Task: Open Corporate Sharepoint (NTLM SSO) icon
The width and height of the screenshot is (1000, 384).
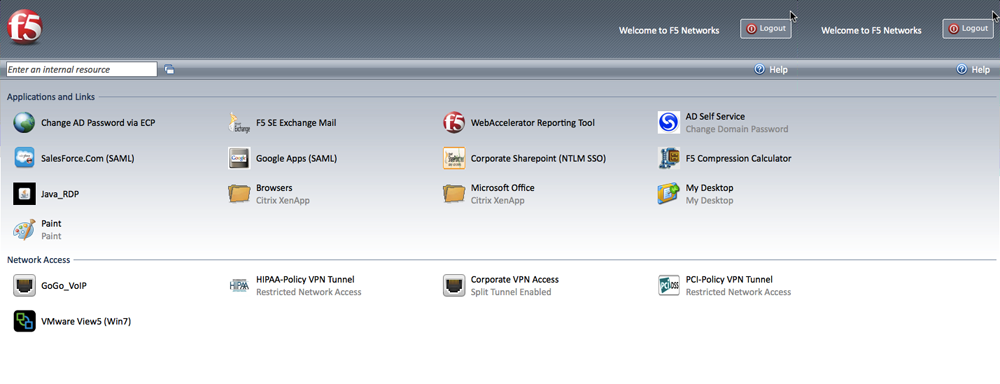Action: 453,158
